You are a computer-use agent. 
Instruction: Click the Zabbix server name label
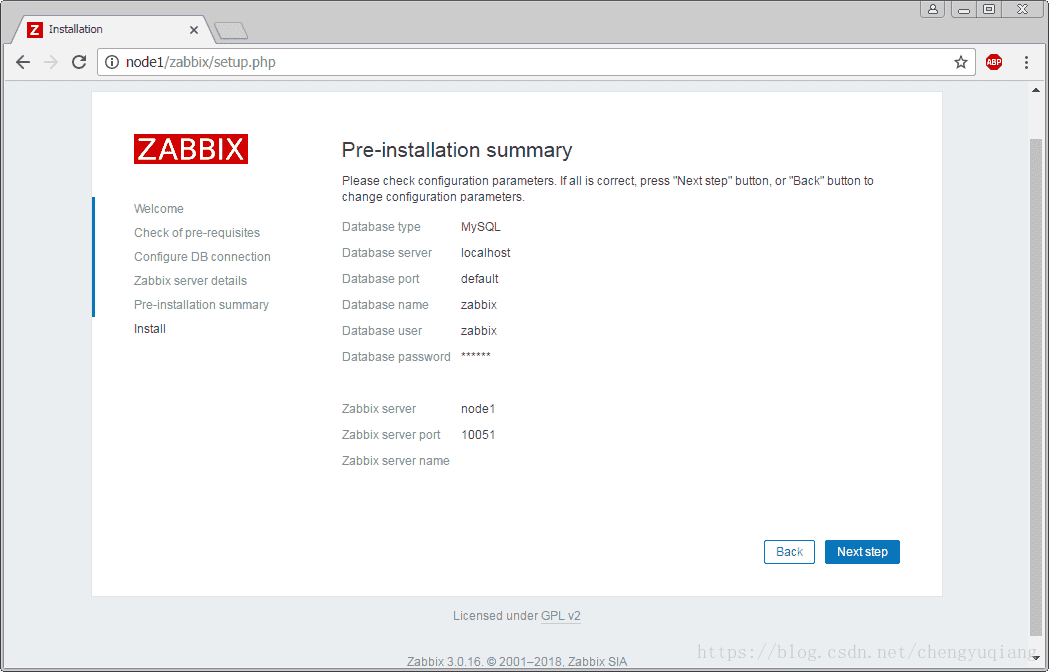395,461
